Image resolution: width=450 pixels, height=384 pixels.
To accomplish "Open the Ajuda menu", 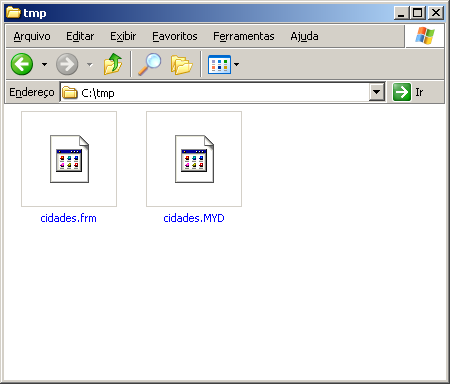I will point(304,36).
